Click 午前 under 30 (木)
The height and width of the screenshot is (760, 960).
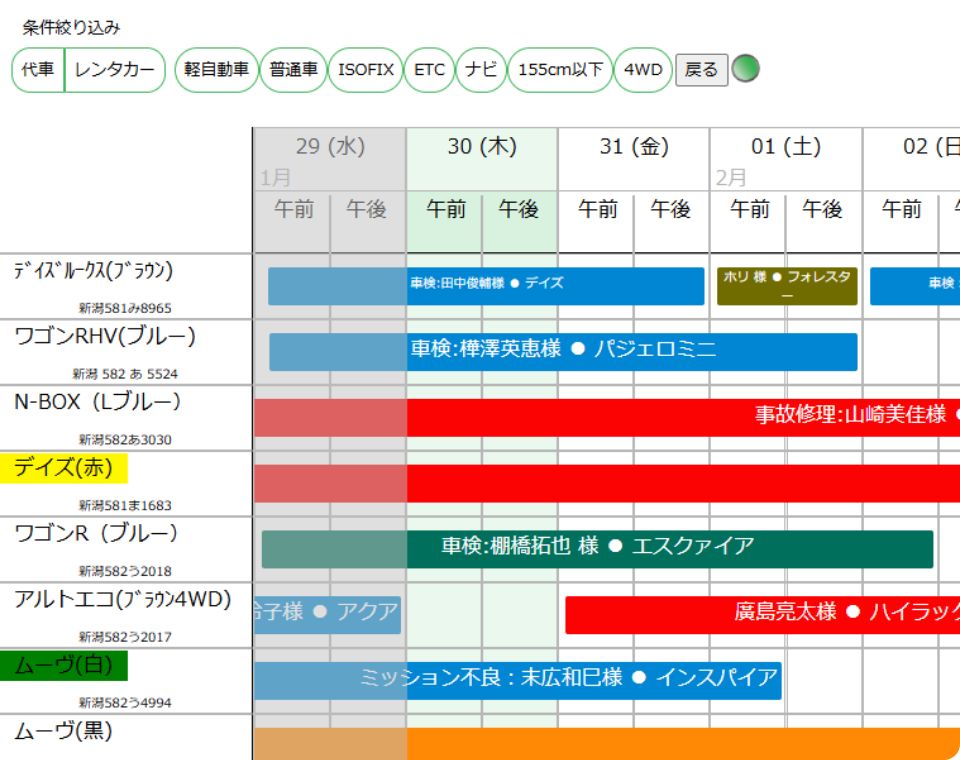446,209
